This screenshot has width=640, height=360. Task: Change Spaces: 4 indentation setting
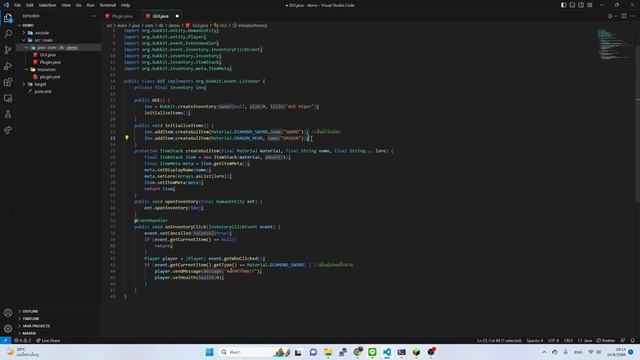pos(535,340)
